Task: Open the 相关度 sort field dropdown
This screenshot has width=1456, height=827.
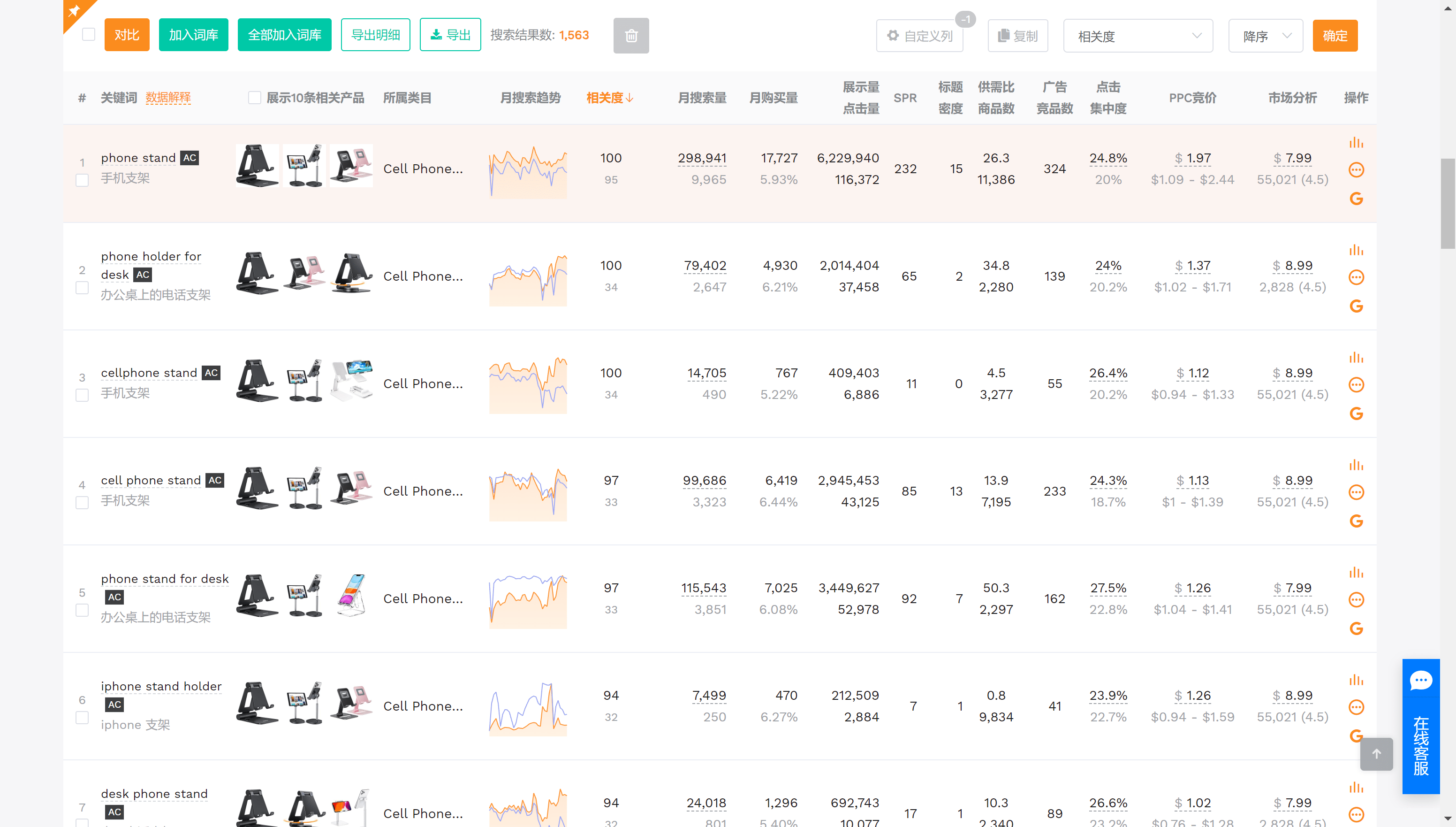Action: click(x=1137, y=36)
